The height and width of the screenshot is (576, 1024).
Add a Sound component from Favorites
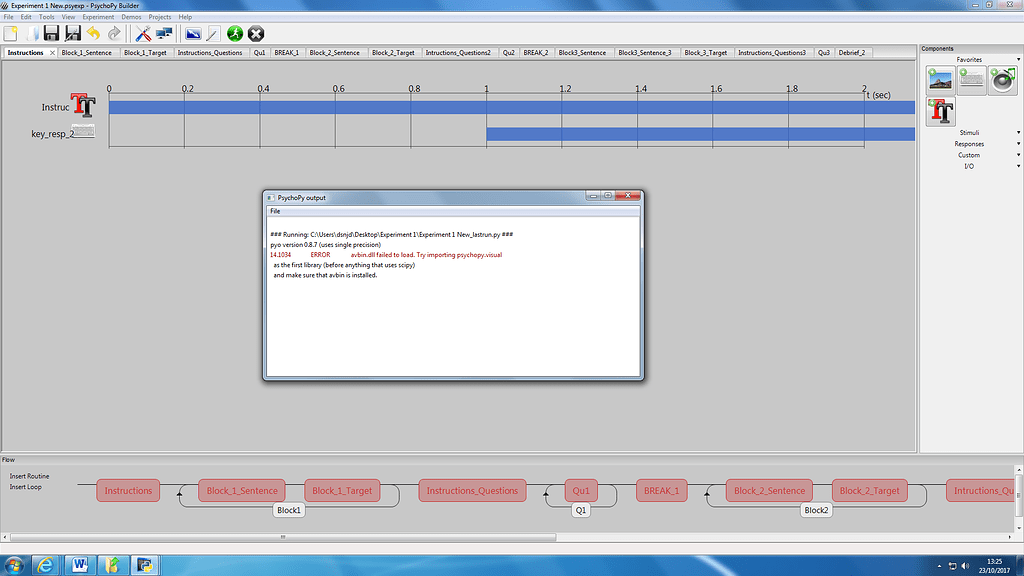[1002, 80]
